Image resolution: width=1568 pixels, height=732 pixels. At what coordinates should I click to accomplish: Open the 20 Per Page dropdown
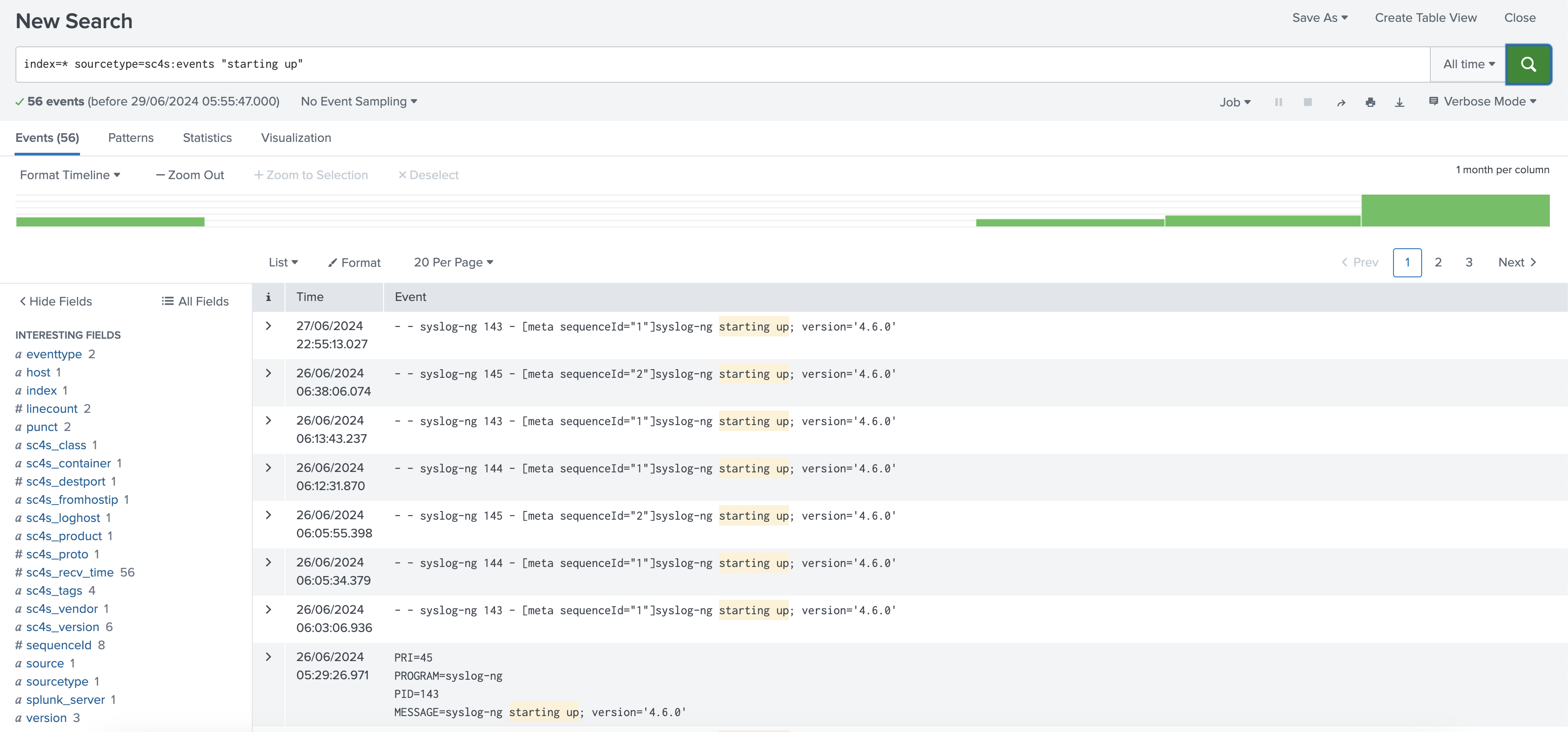click(453, 262)
